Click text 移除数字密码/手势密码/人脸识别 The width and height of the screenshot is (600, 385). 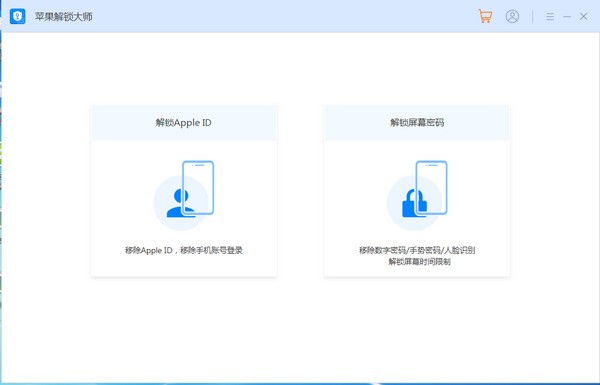click(x=417, y=250)
